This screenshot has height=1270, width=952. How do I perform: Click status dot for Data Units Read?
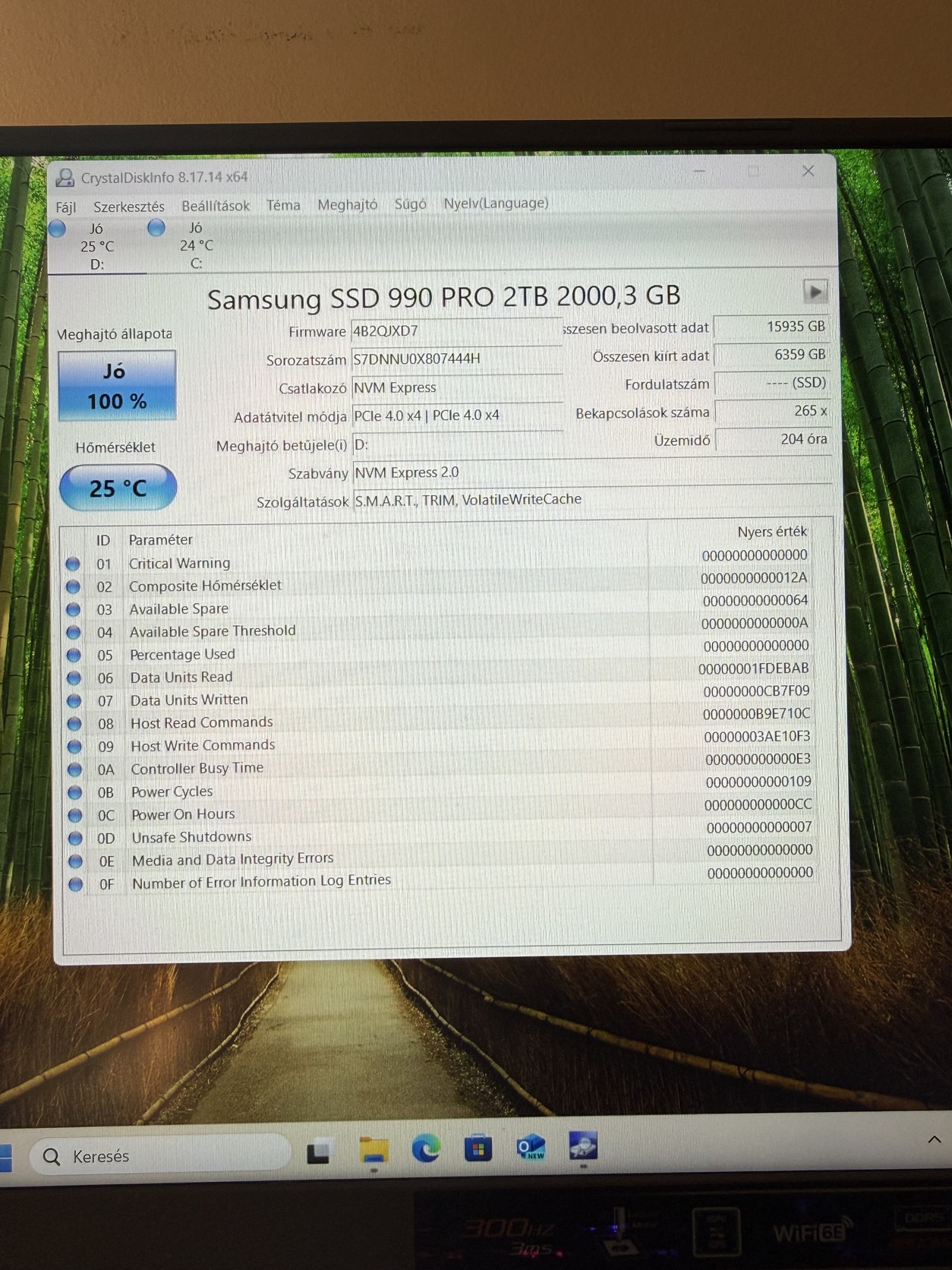coord(74,678)
